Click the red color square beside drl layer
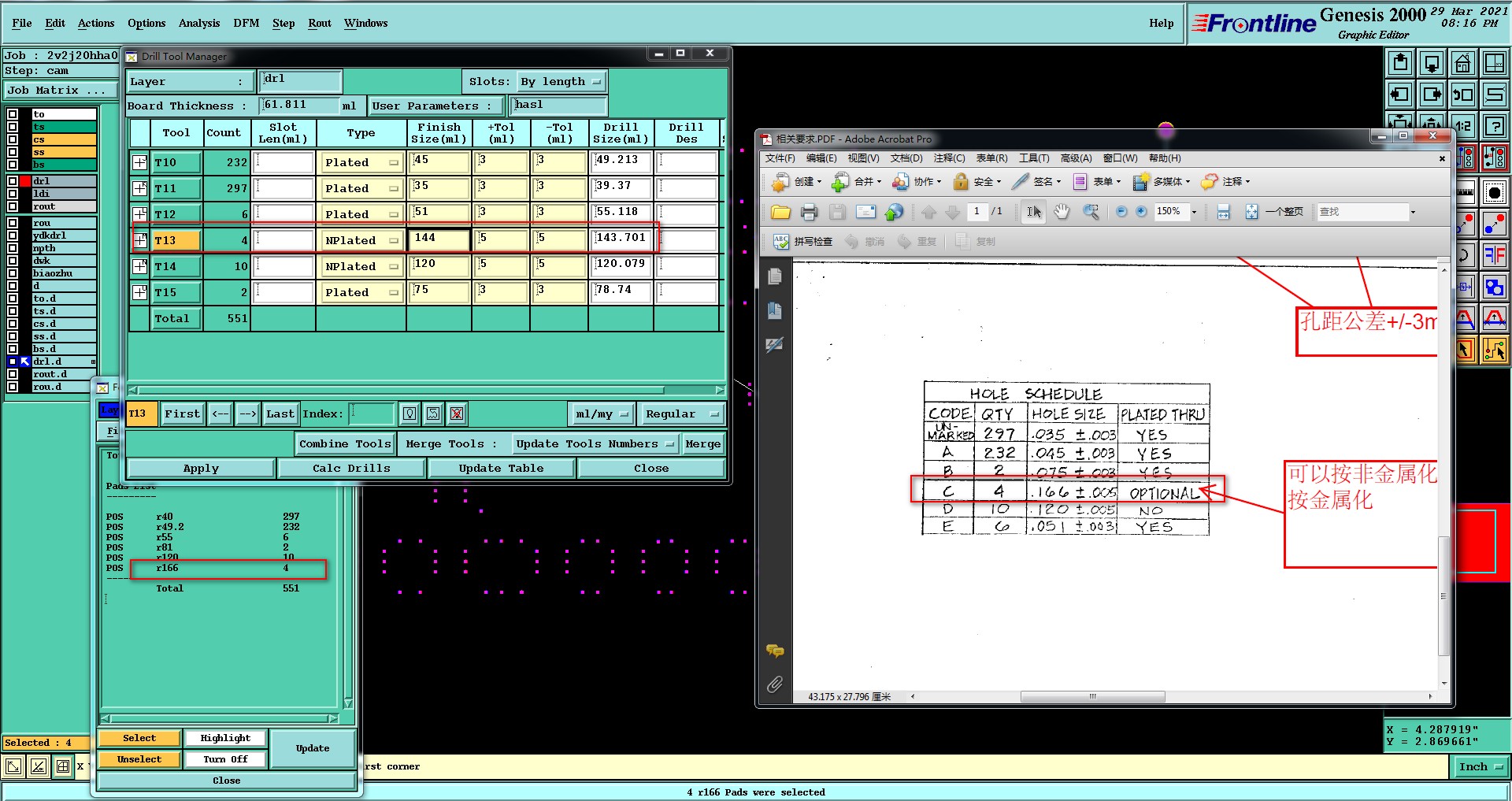Screen dimensions: 1512x801 pos(24,181)
